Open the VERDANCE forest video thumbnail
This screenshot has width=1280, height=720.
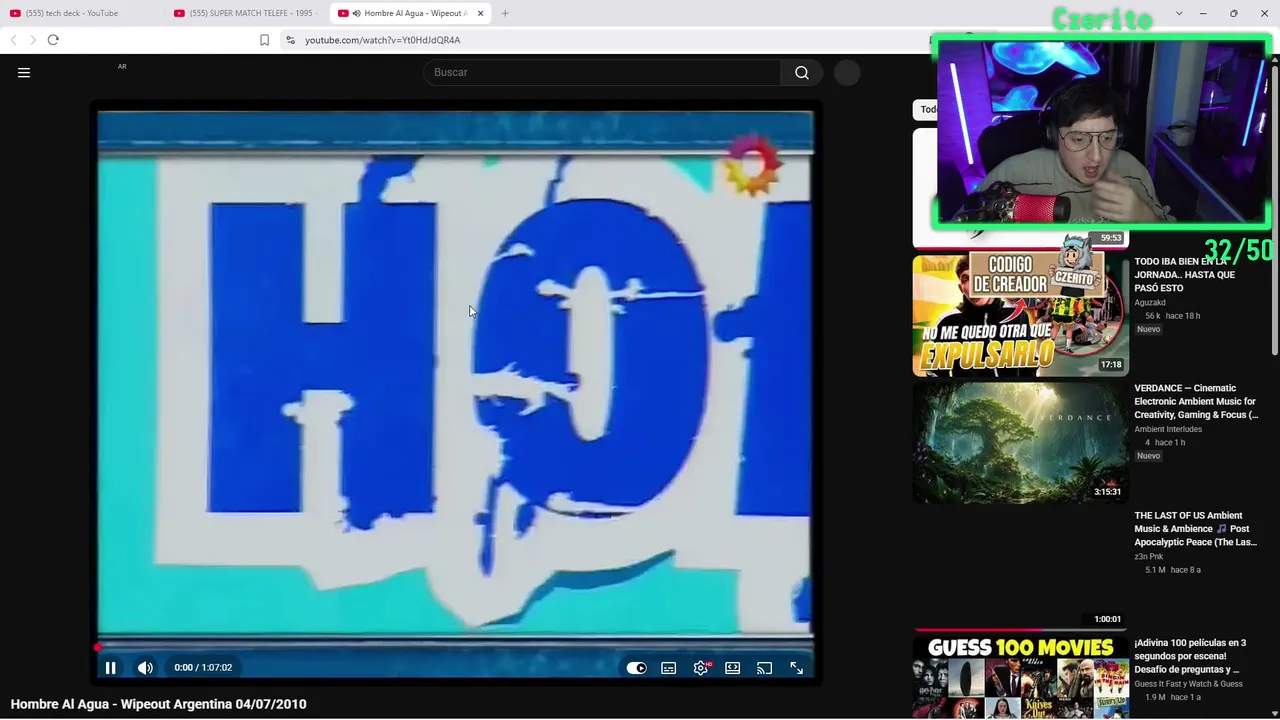point(1020,442)
